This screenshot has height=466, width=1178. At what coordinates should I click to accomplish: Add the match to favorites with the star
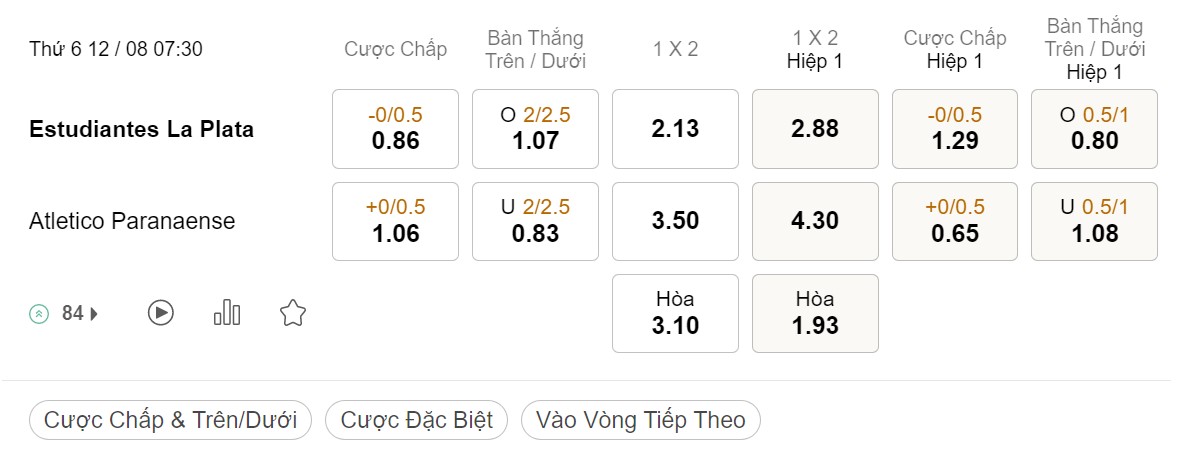click(x=292, y=313)
